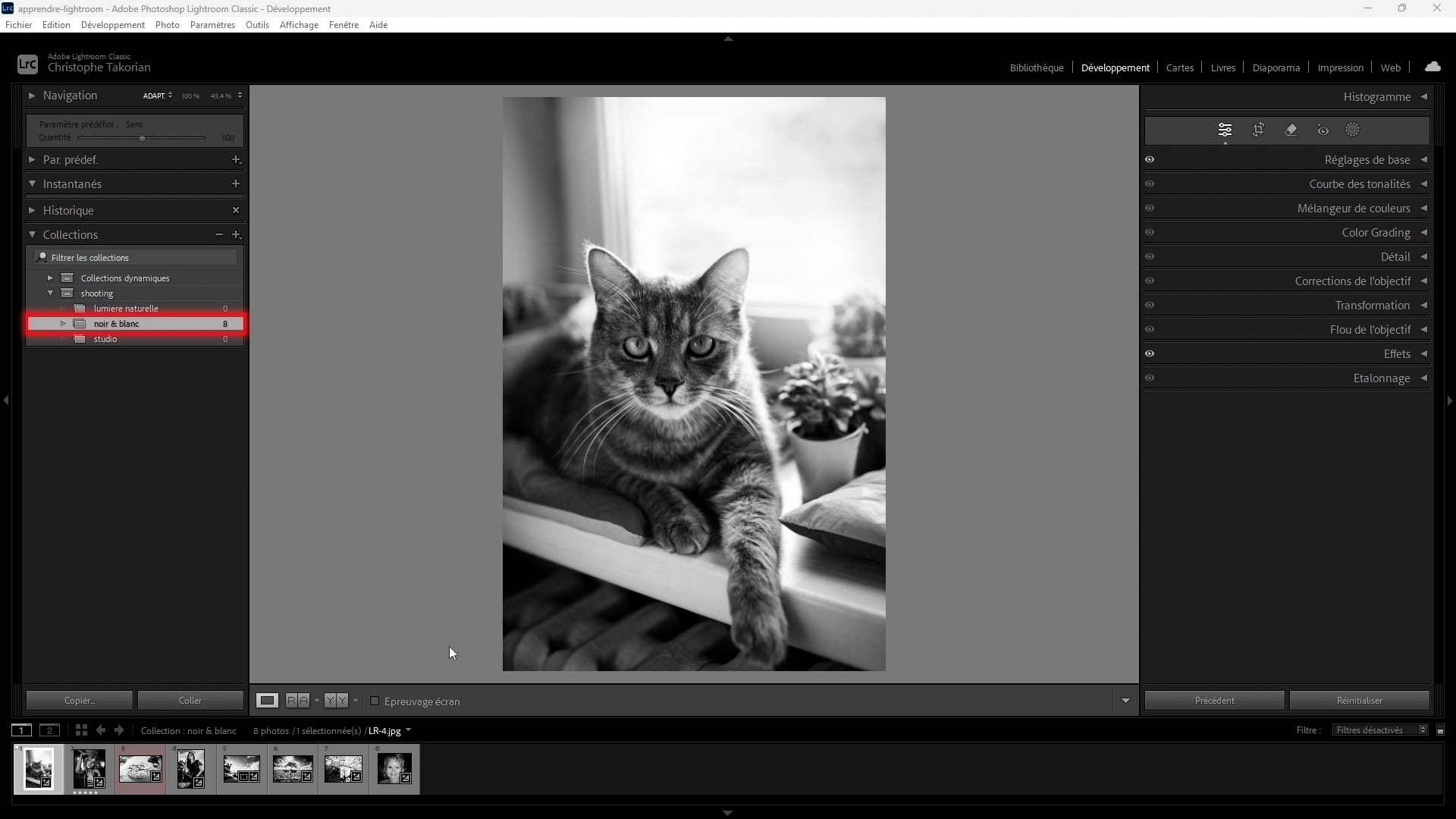Add a new collection with plus icon
This screenshot has width=1456, height=819.
click(x=236, y=234)
